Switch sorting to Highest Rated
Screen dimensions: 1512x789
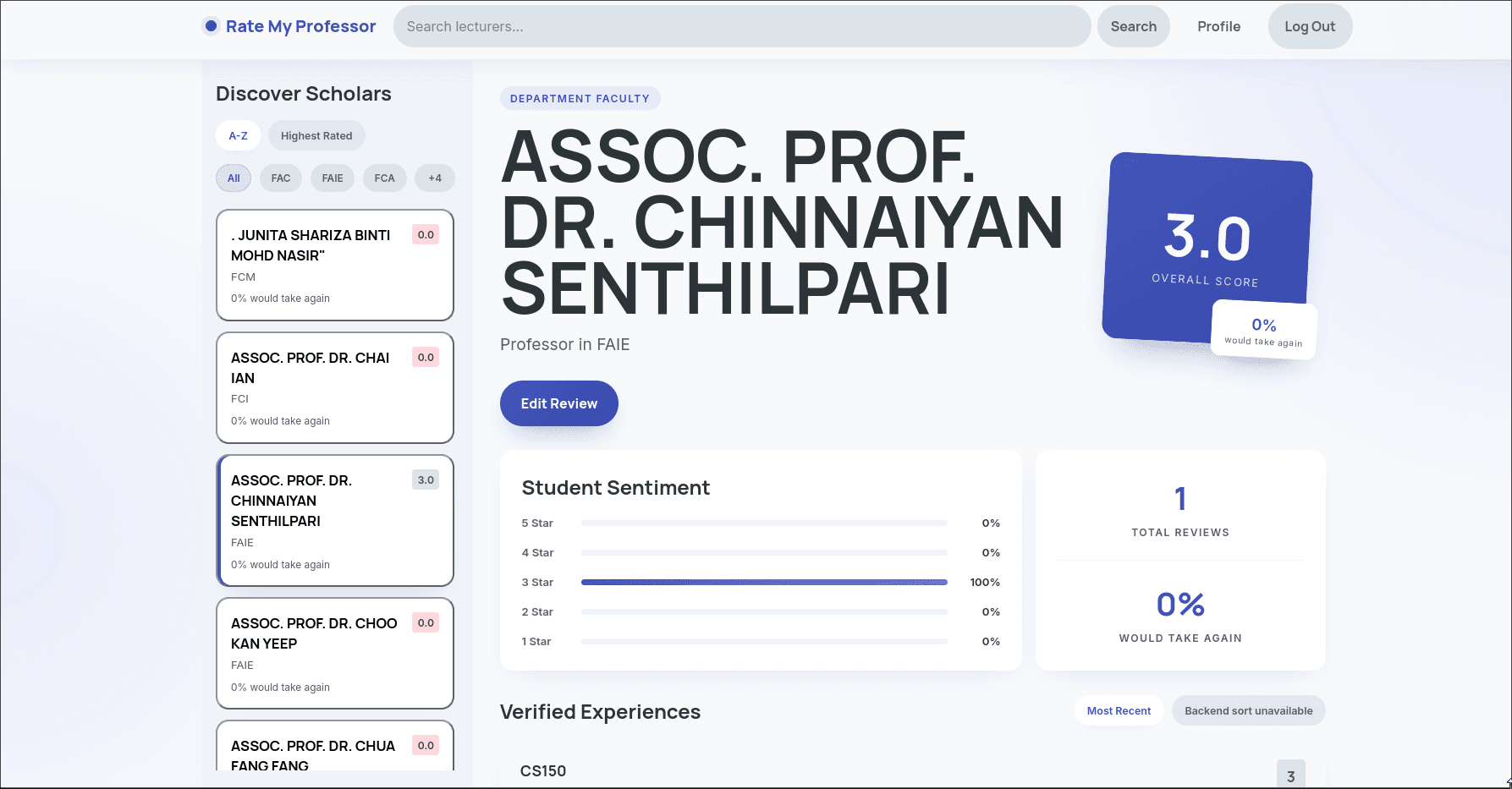click(316, 135)
